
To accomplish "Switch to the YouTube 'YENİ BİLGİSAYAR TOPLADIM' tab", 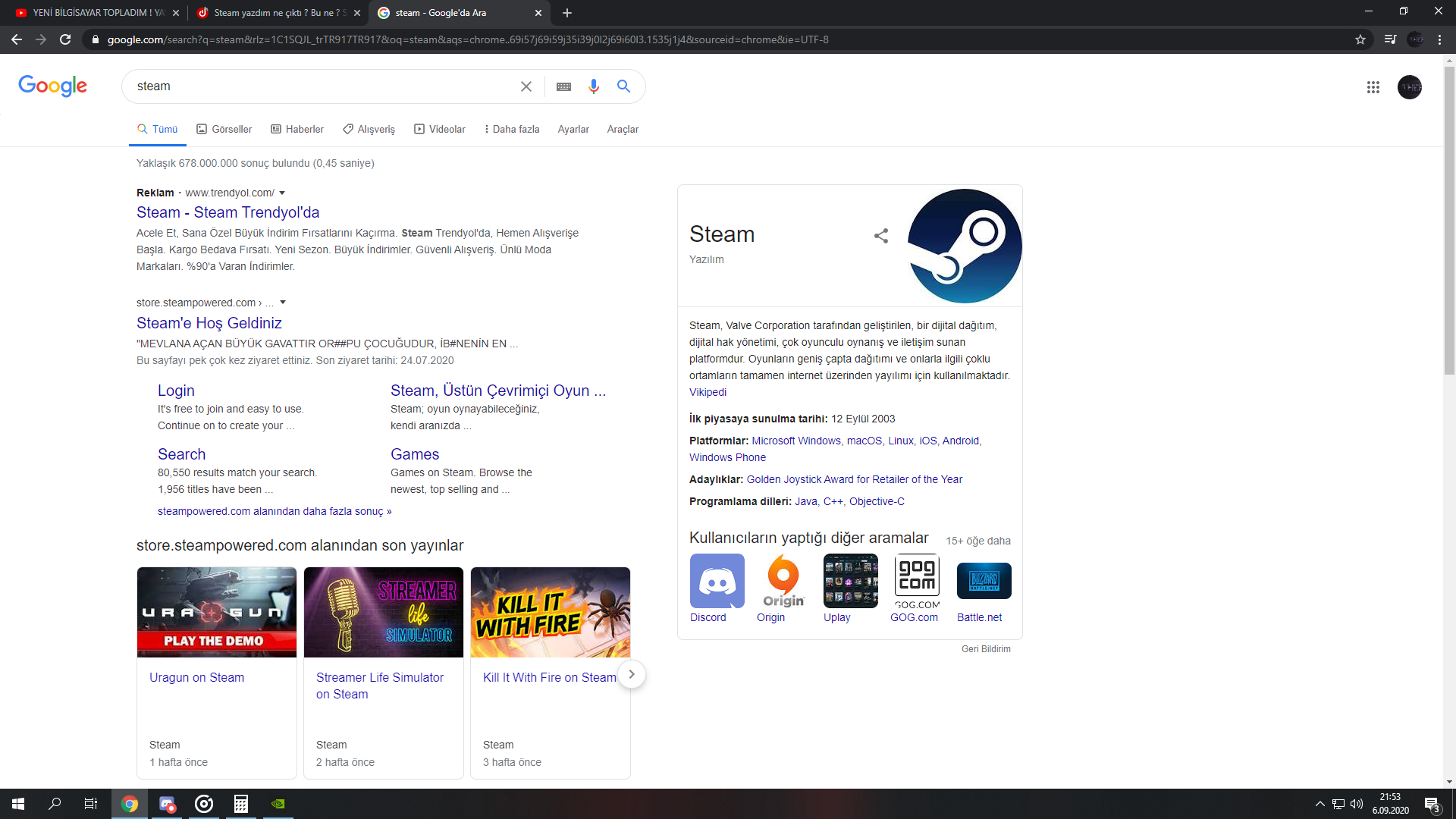I will [x=96, y=13].
